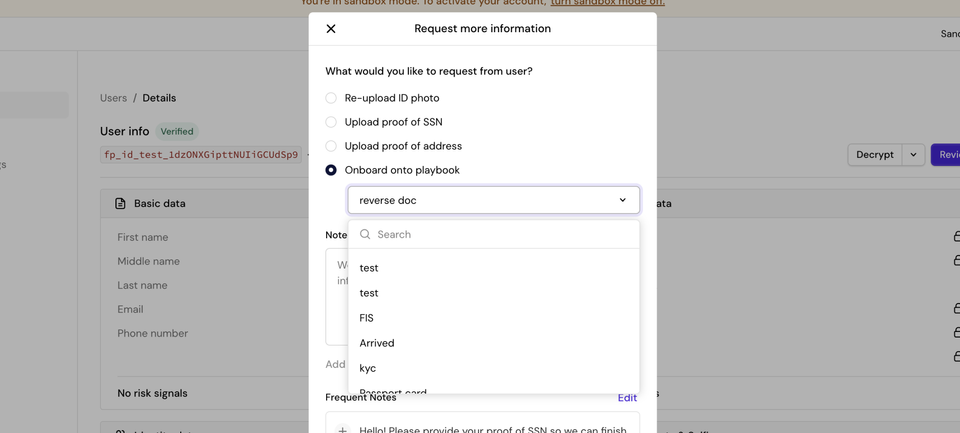Follow the turn sandbox mode on link
Image resolution: width=960 pixels, height=433 pixels.
coord(607,3)
